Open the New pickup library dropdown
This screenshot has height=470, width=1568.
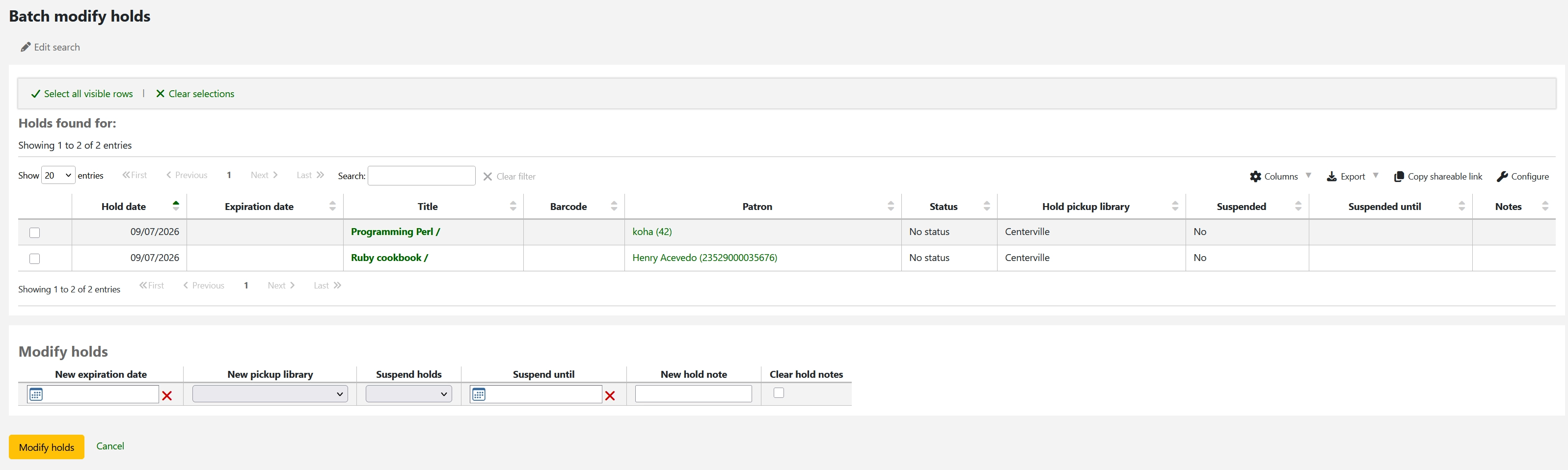tap(270, 394)
